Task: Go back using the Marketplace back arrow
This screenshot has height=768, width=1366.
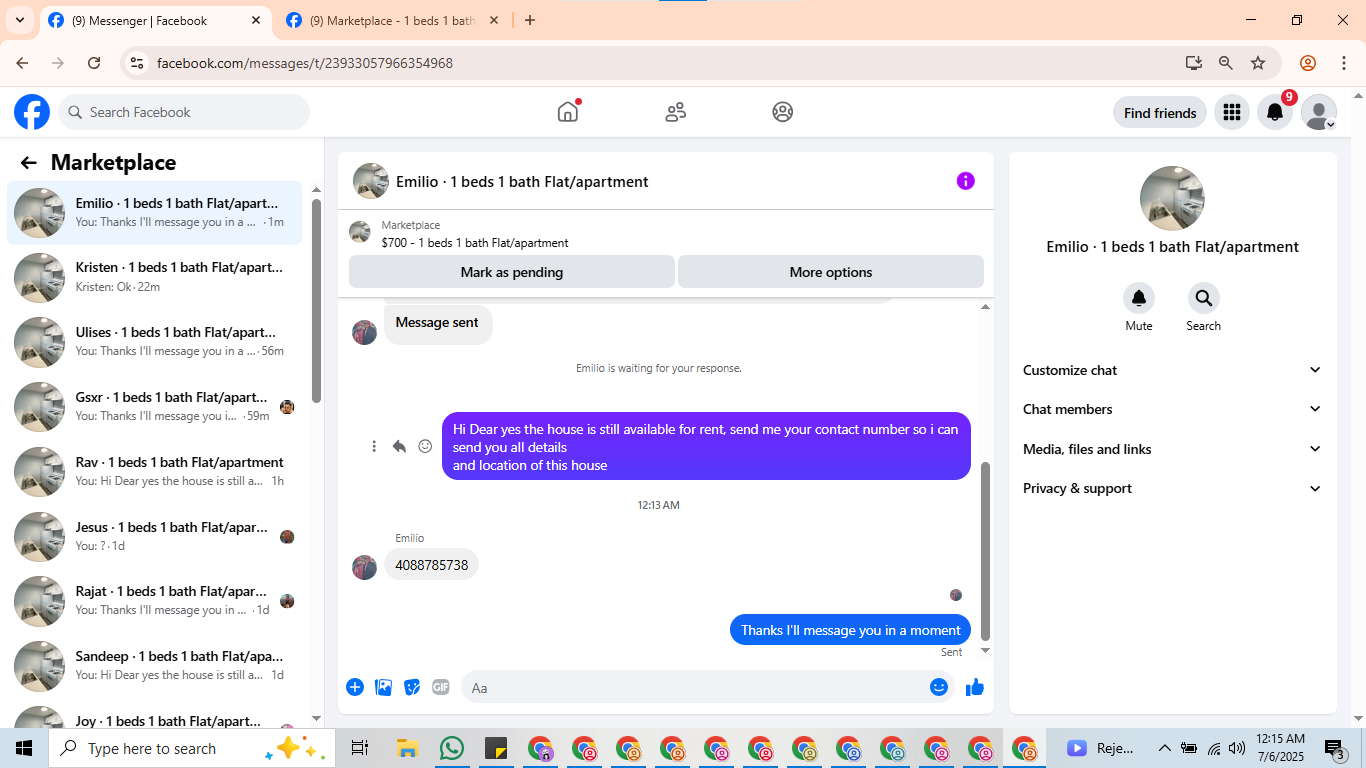Action: [x=28, y=163]
